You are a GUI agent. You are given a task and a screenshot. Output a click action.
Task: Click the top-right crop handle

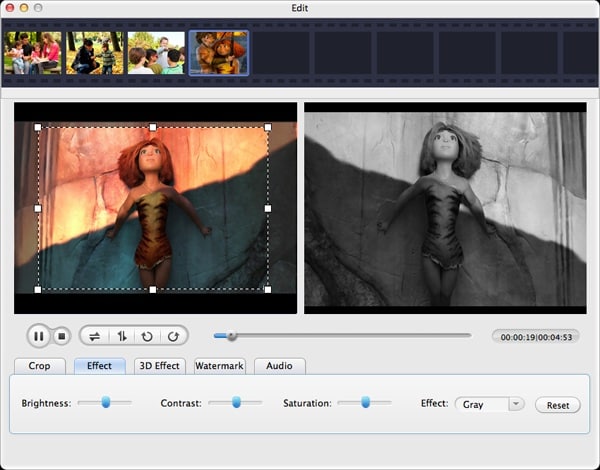268,127
